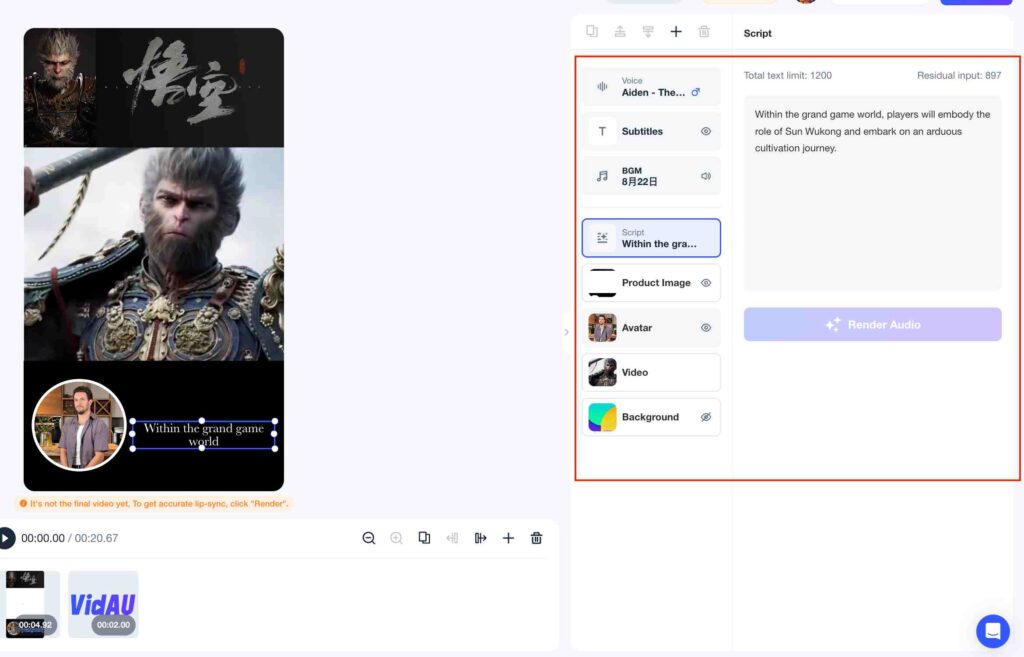
Task: Open the chat support bubble
Action: pos(993,631)
